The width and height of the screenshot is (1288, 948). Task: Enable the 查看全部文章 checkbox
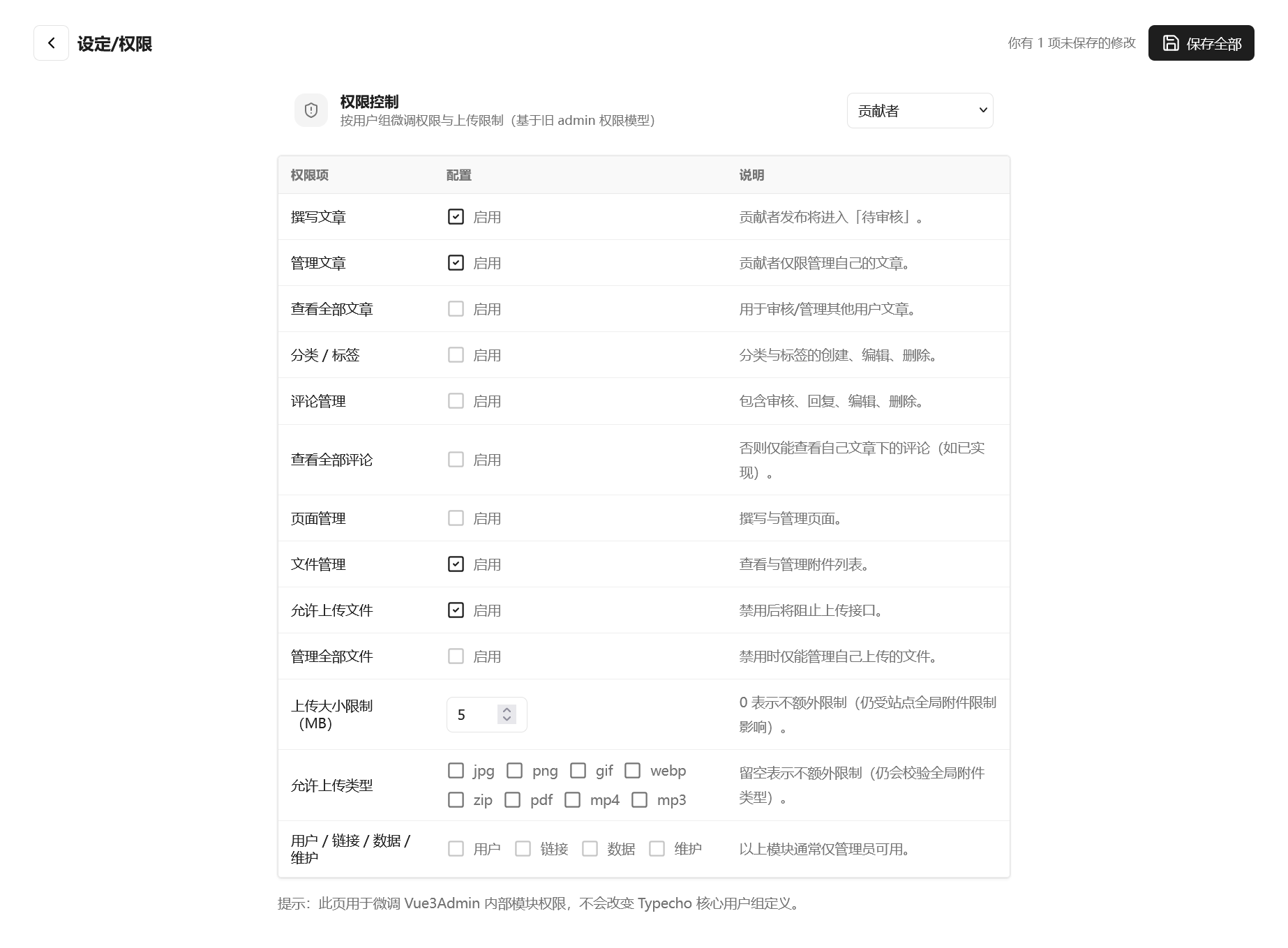456,309
